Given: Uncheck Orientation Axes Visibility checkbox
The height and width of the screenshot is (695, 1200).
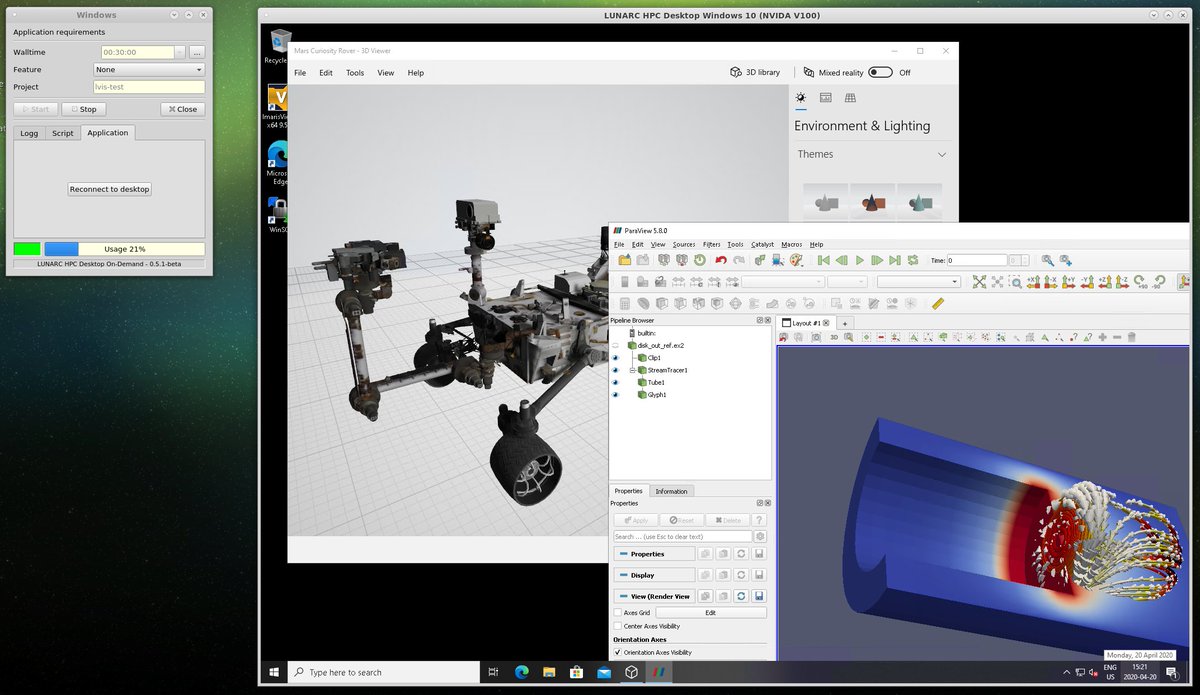Looking at the screenshot, I should tap(617, 652).
